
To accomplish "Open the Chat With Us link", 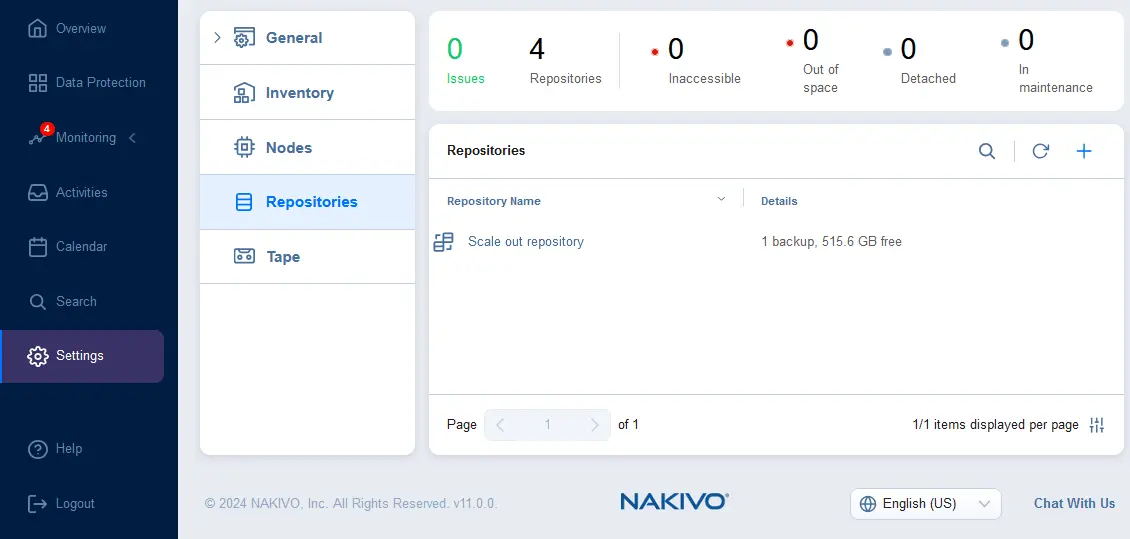I will pyautogui.click(x=1075, y=504).
